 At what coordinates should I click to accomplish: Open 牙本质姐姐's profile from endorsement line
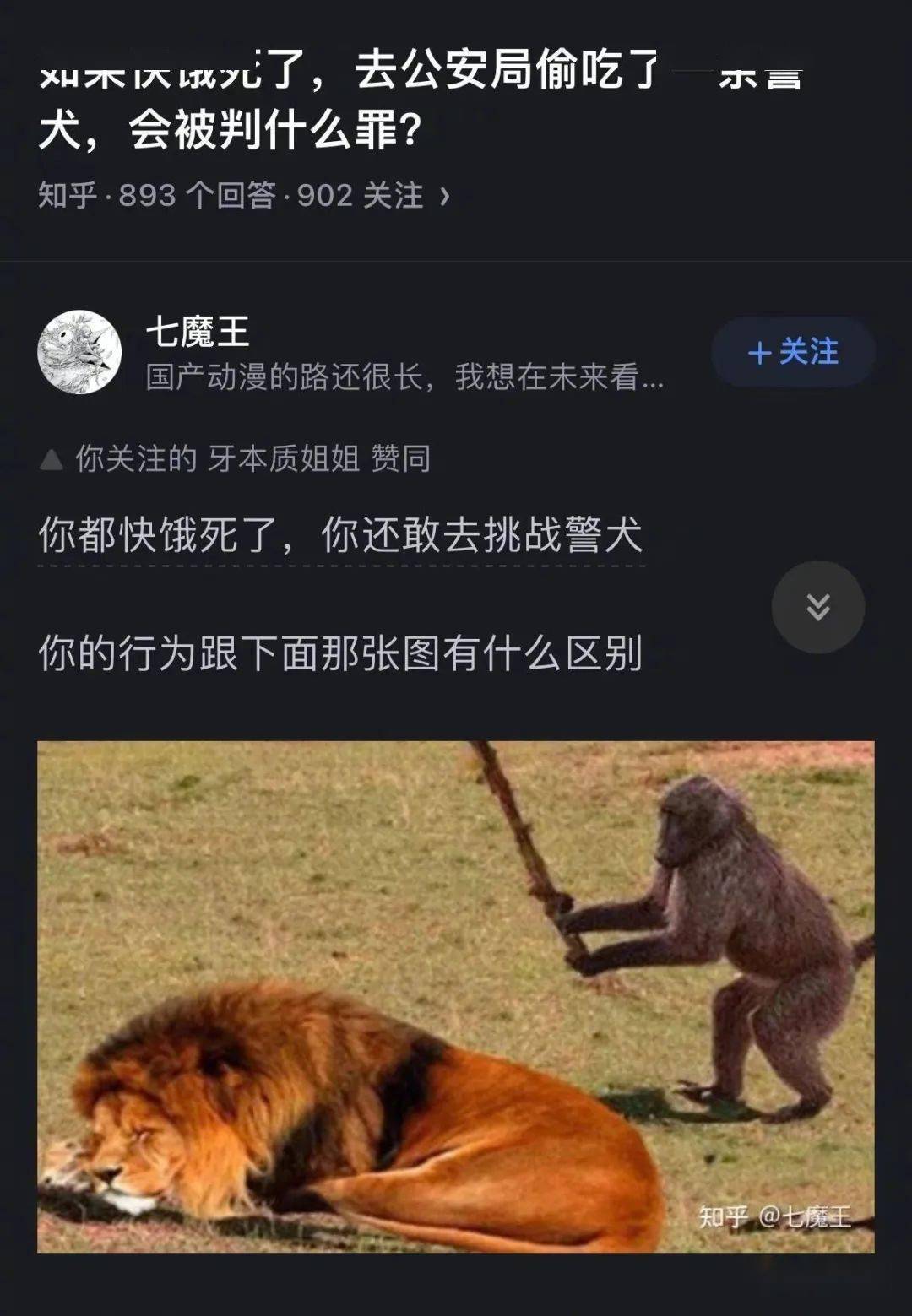point(284,458)
